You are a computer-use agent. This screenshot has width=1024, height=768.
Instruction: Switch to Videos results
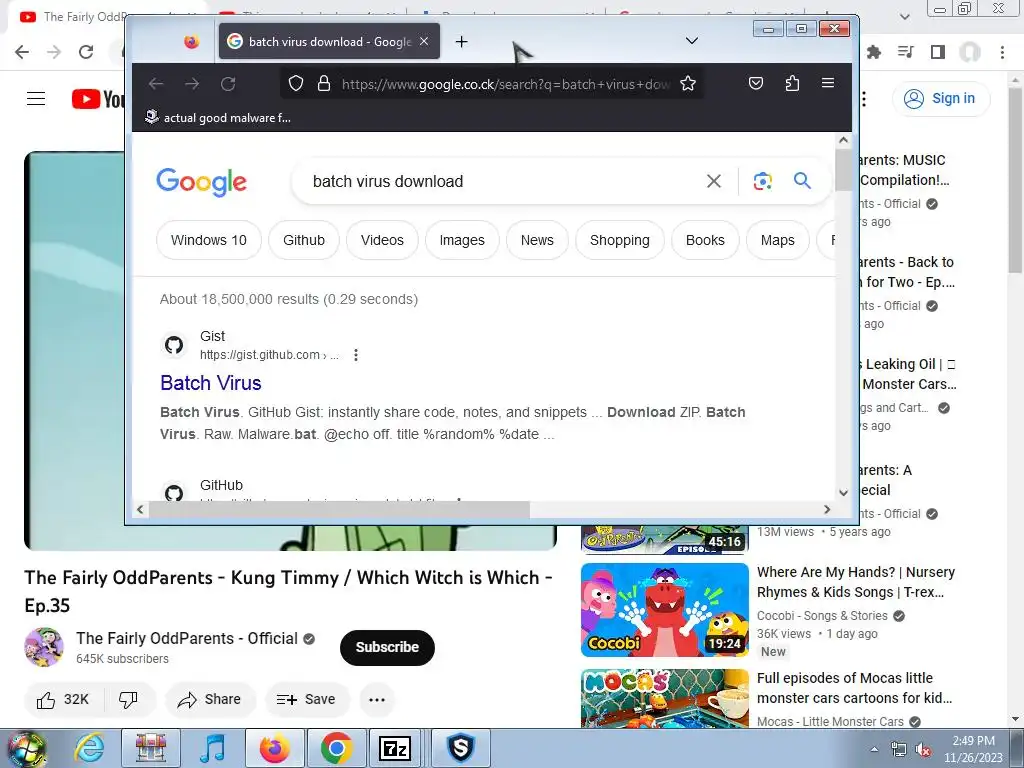click(382, 240)
